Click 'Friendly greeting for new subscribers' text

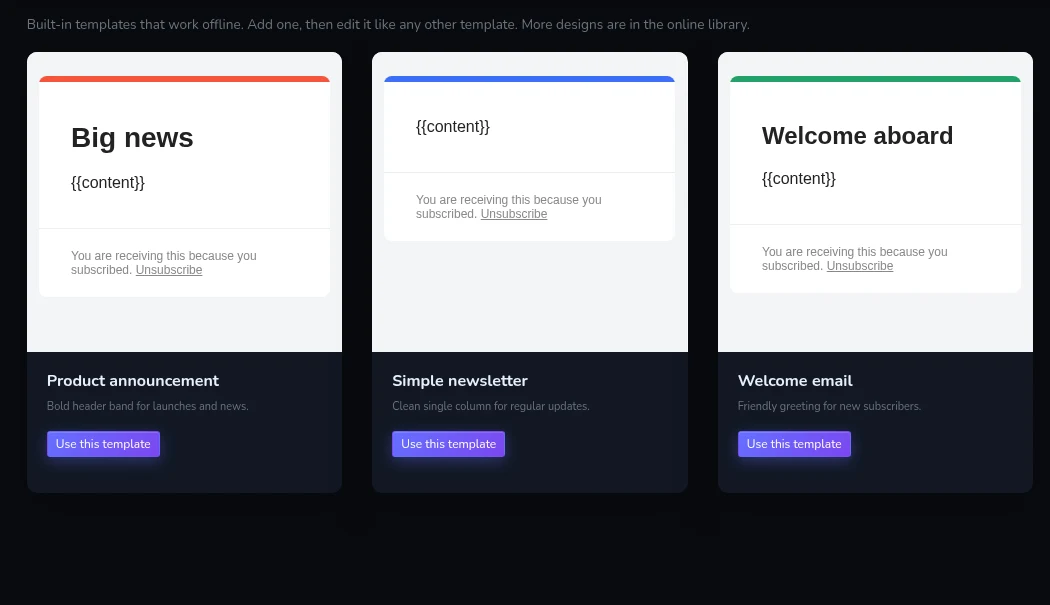pyautogui.click(x=829, y=406)
